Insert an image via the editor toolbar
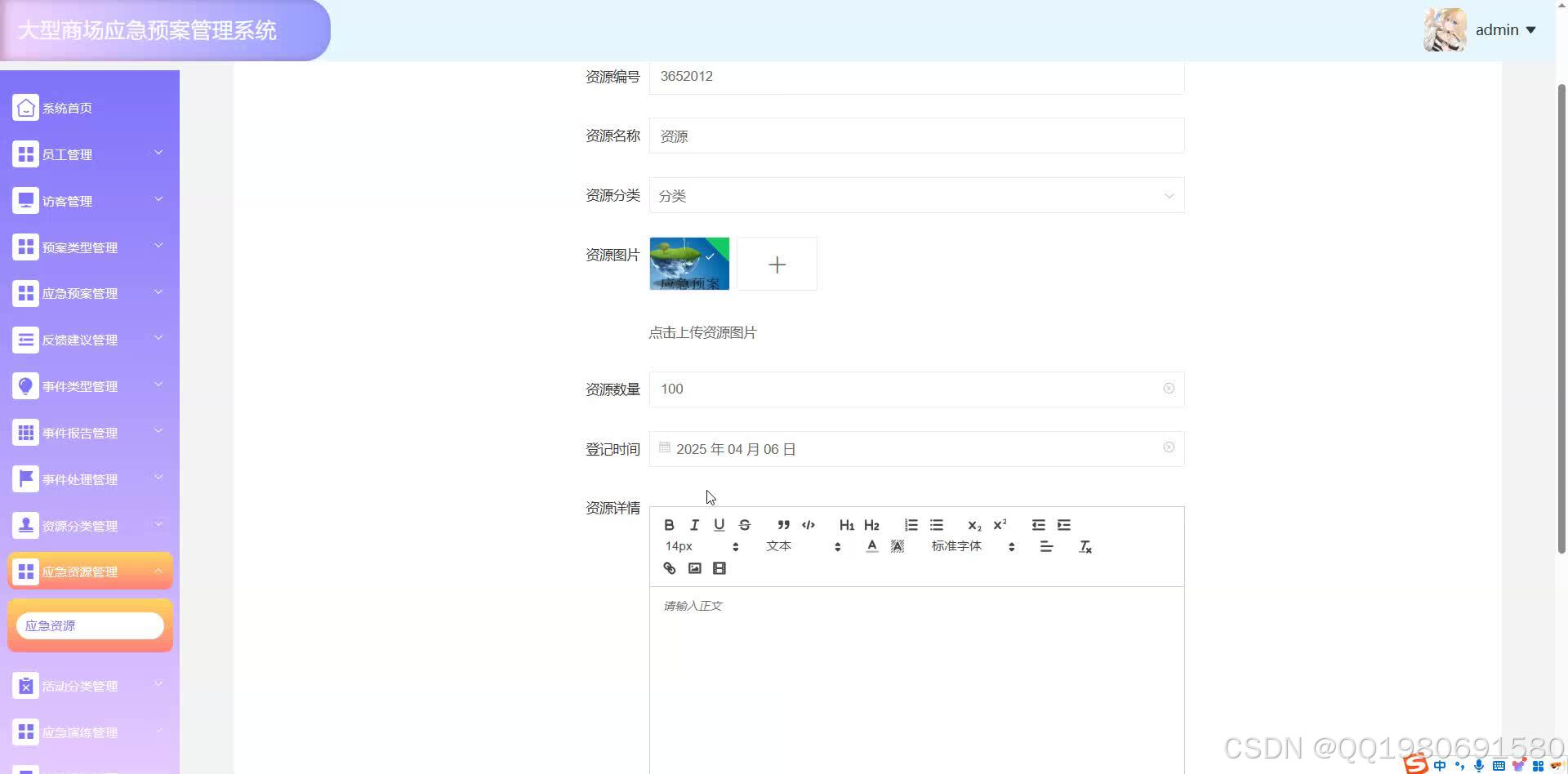This screenshot has height=774, width=1568. point(694,568)
